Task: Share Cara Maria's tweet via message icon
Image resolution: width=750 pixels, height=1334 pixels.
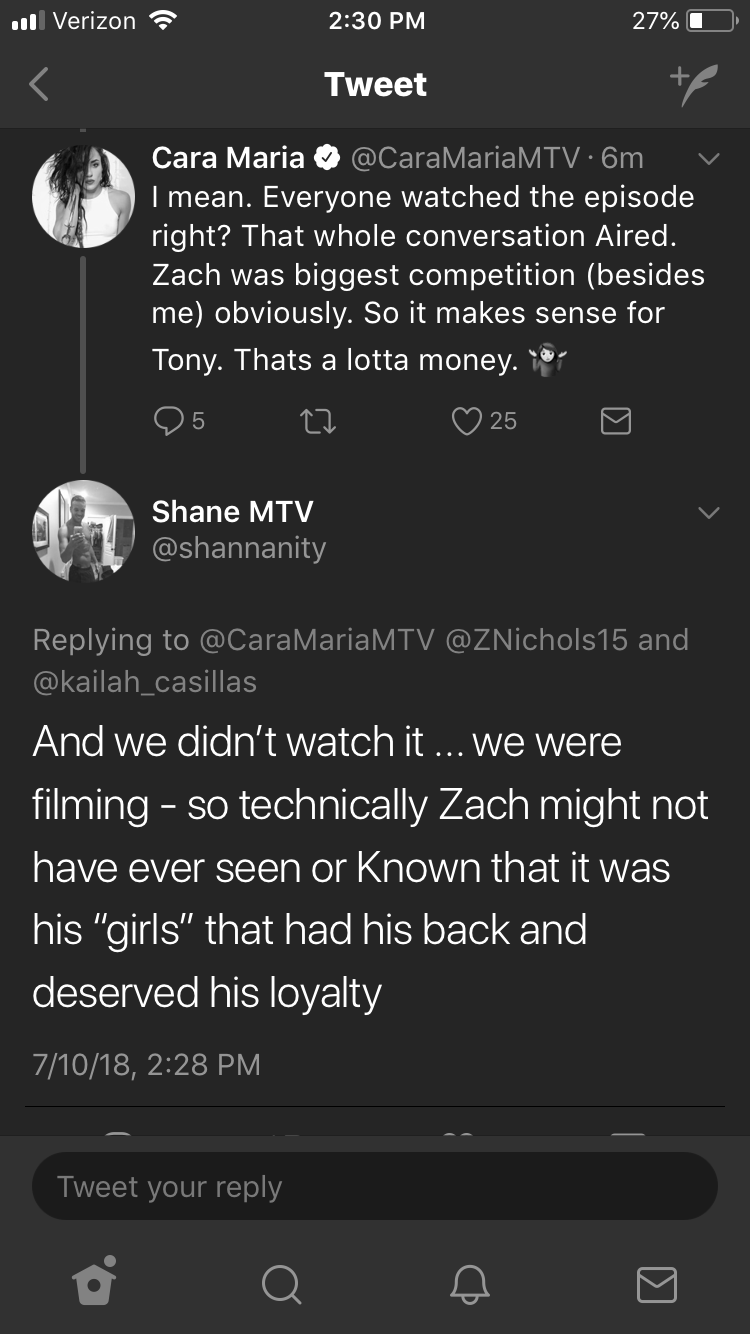Action: [616, 422]
